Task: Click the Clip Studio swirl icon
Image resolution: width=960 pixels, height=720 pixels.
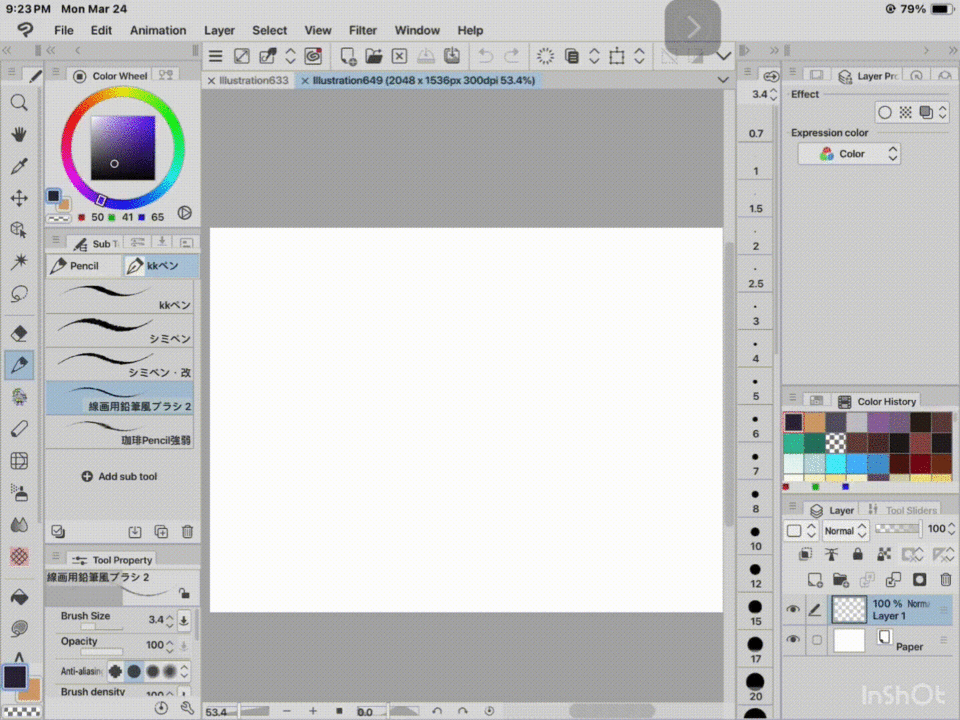Action: click(313, 56)
